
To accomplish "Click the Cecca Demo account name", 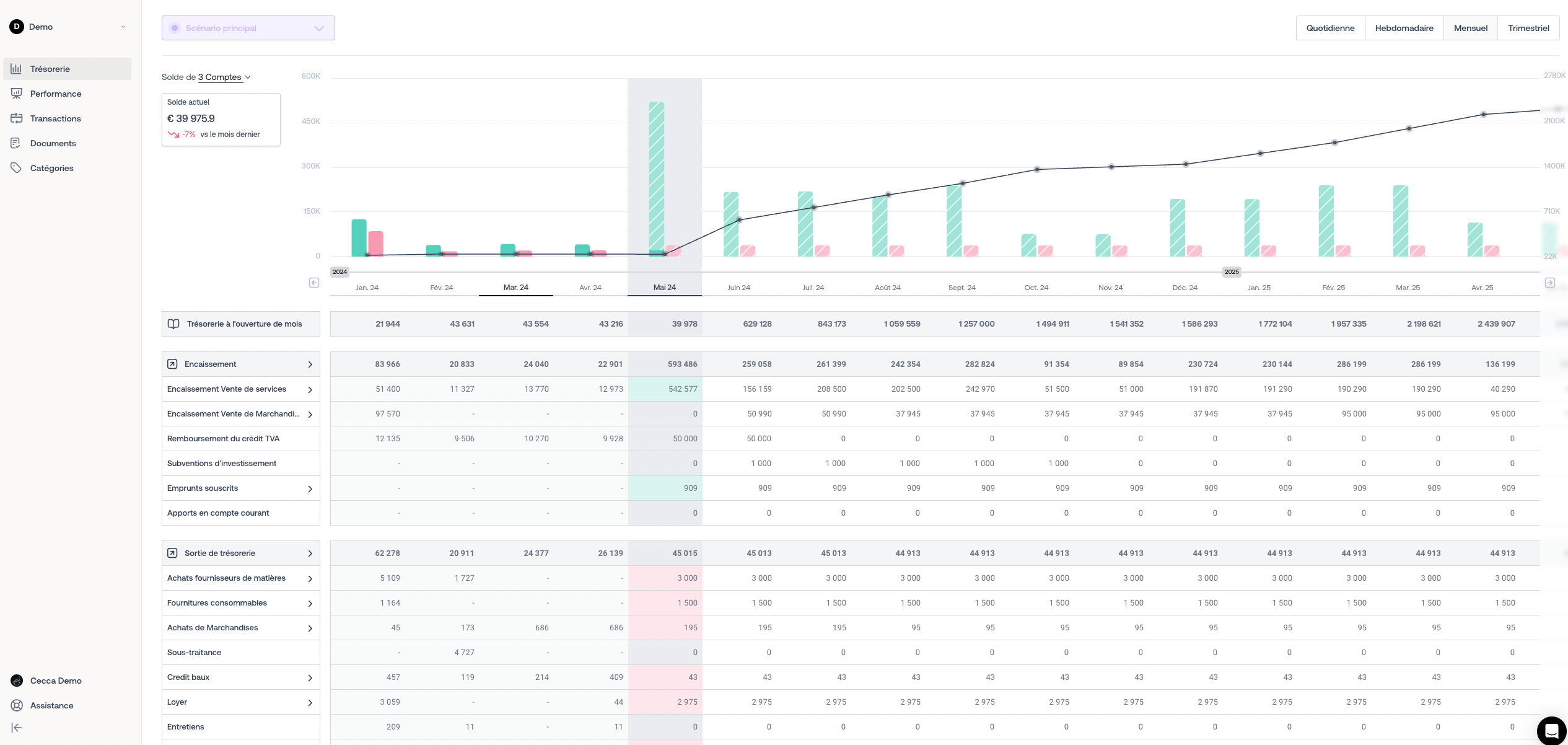I will [x=56, y=681].
